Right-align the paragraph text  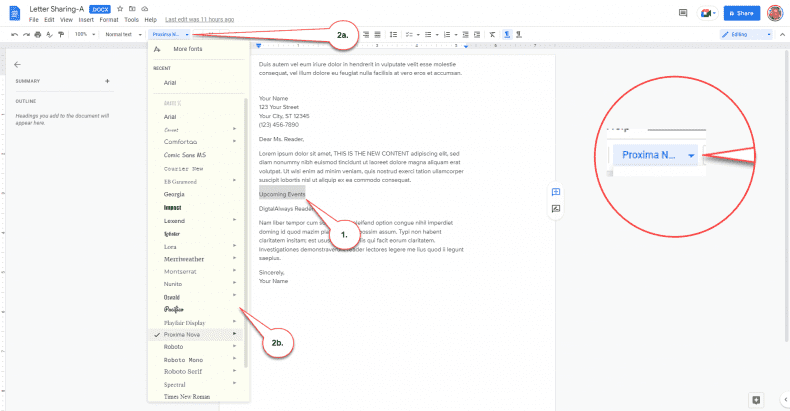366,34
